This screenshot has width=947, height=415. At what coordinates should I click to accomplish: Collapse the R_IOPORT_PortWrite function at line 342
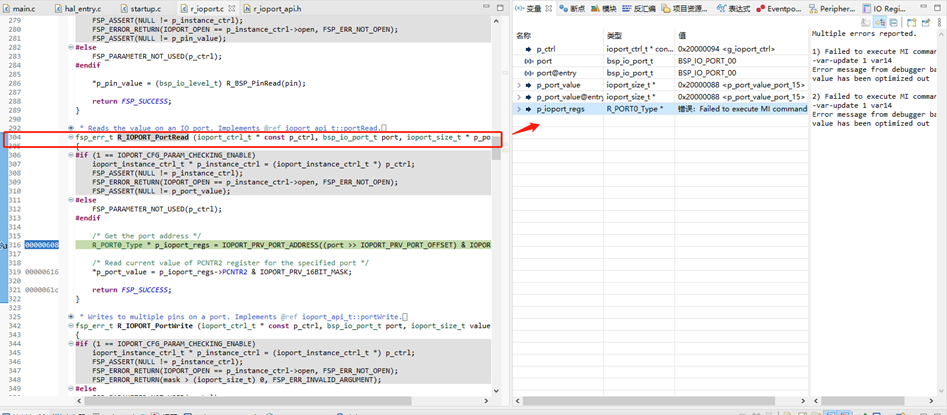tap(71, 326)
